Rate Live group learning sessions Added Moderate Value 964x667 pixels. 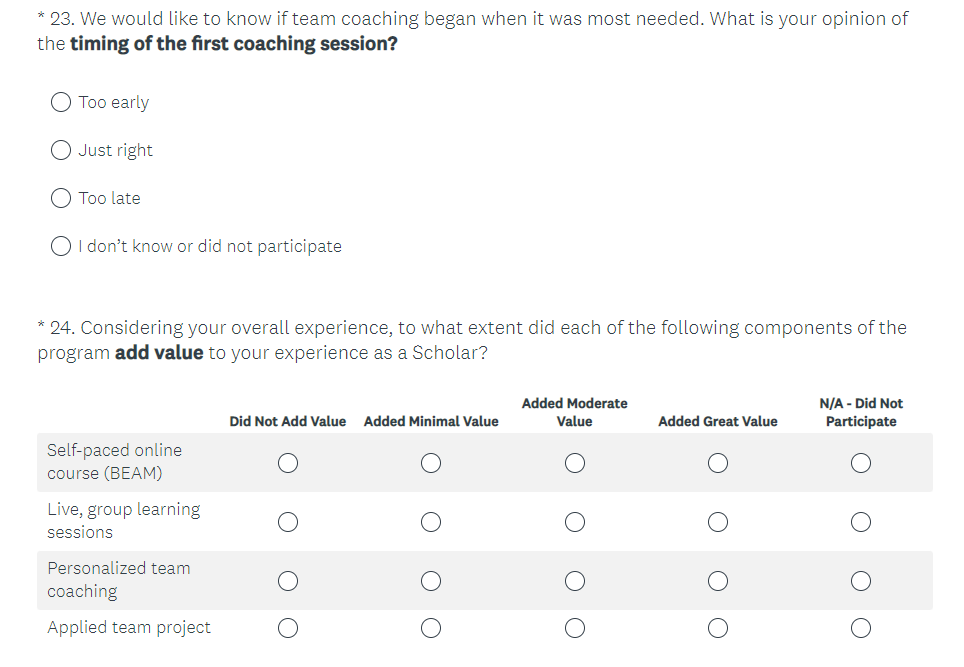point(574,522)
